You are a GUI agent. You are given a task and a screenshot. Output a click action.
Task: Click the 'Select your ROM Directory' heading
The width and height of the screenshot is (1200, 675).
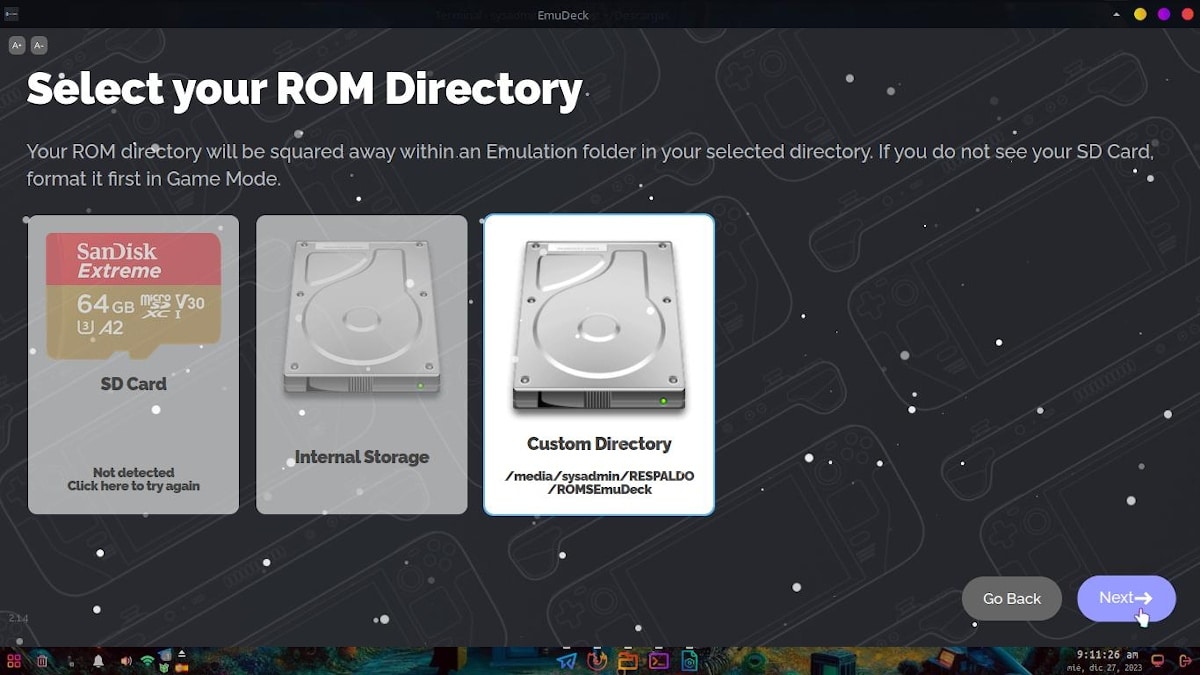pos(304,89)
